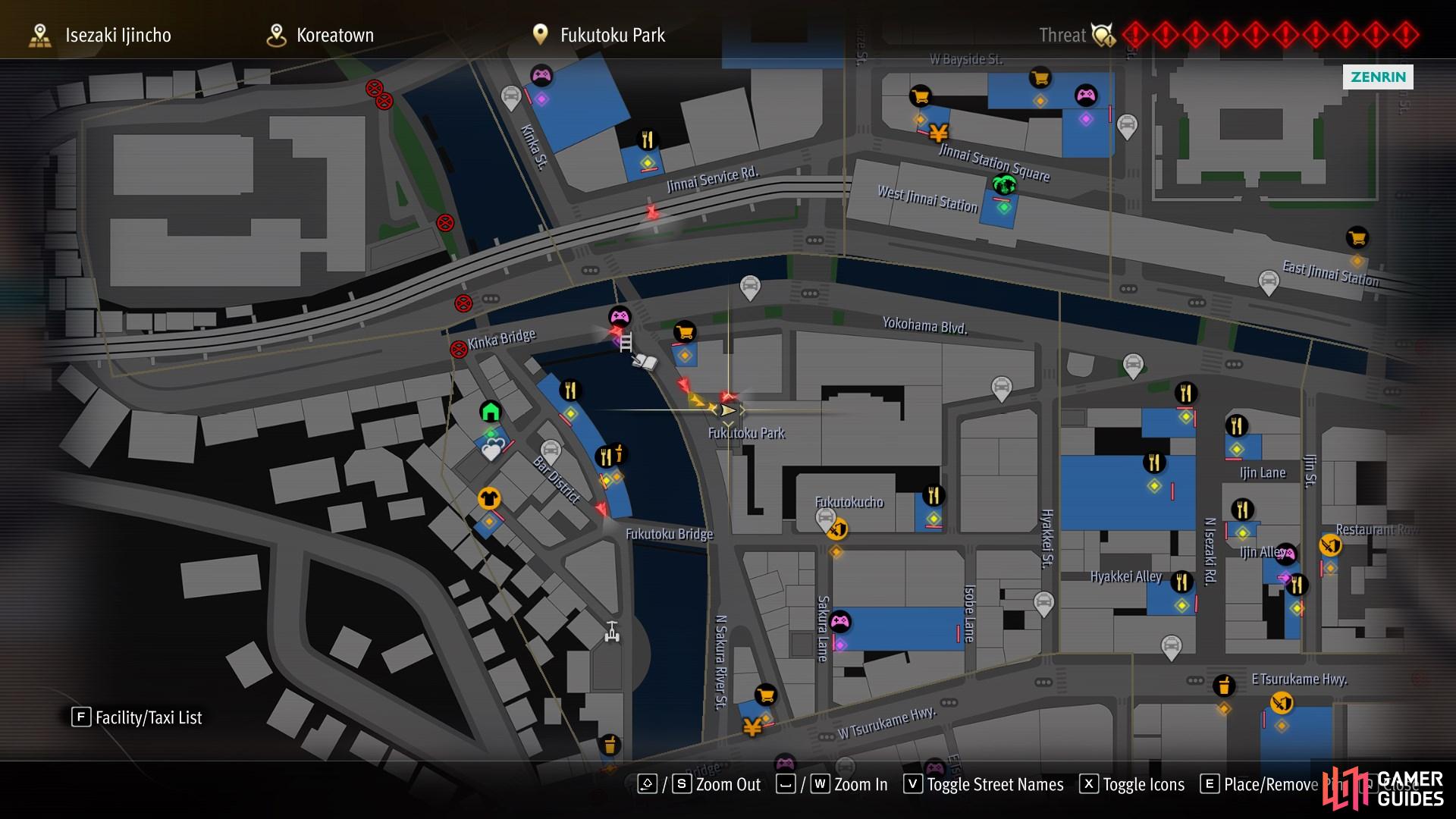Select the green globe icon at West Jinnai Station

pos(1004,184)
